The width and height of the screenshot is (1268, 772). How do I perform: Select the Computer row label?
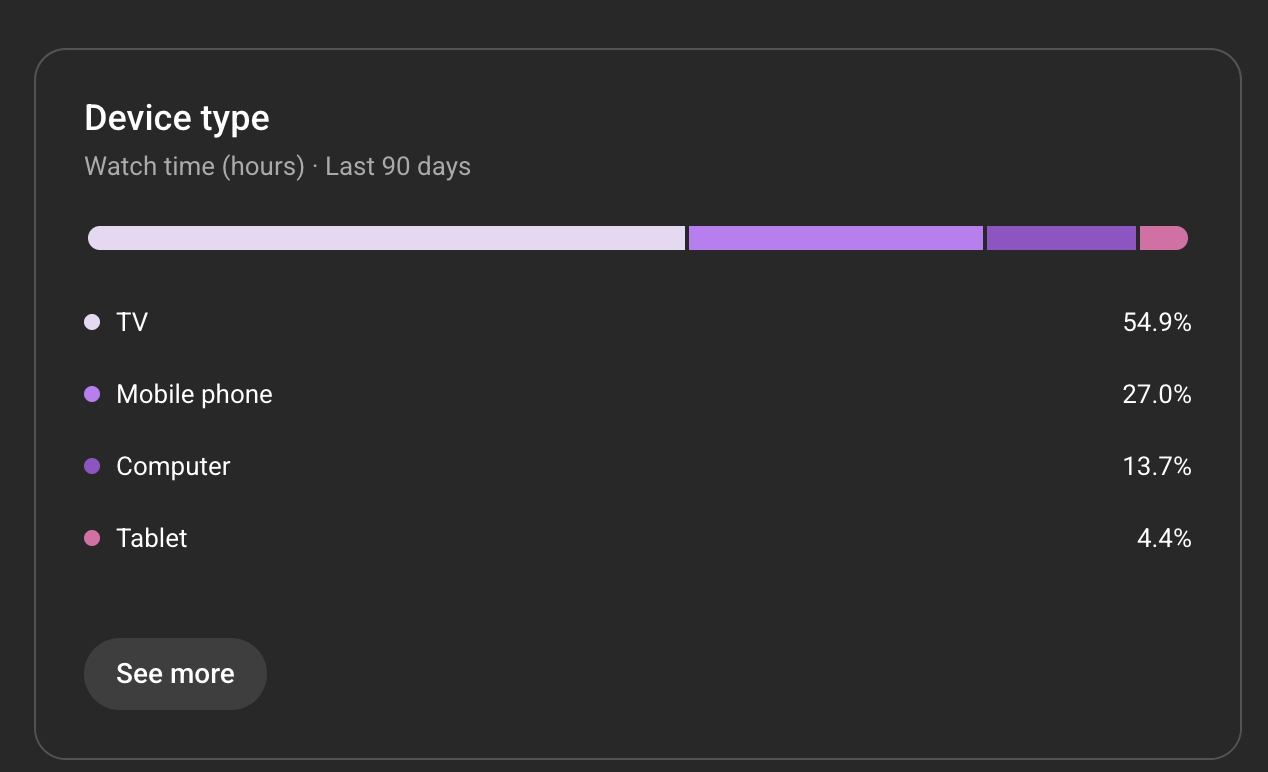173,466
